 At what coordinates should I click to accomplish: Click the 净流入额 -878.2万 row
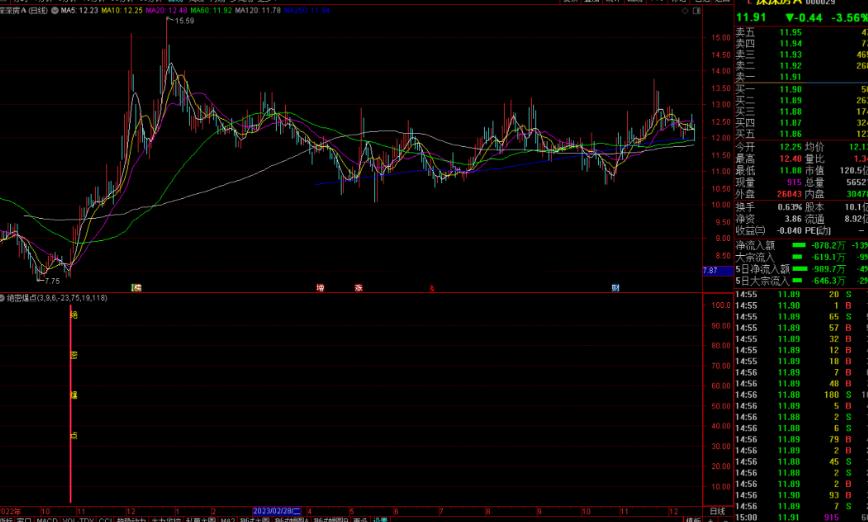pos(802,245)
